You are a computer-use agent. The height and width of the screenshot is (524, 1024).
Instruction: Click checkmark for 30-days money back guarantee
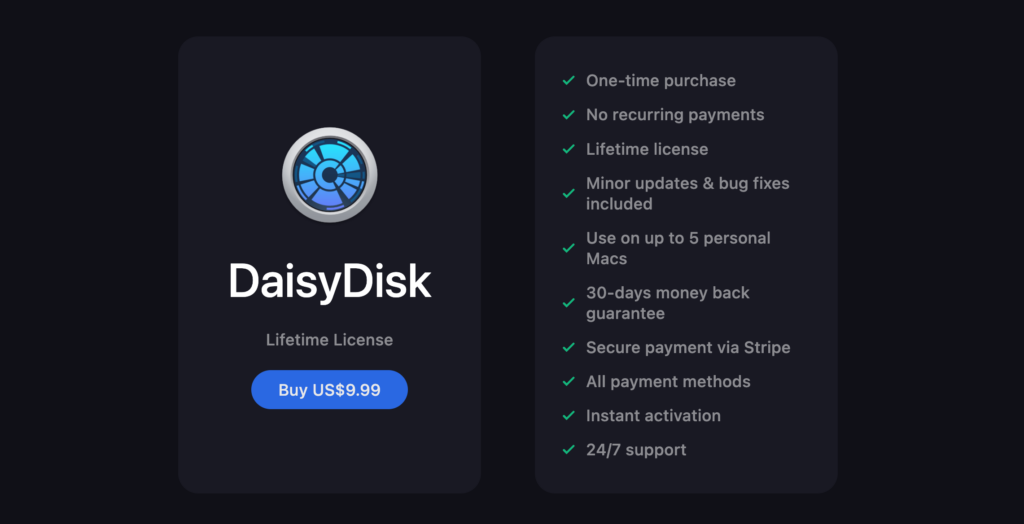pyautogui.click(x=569, y=303)
